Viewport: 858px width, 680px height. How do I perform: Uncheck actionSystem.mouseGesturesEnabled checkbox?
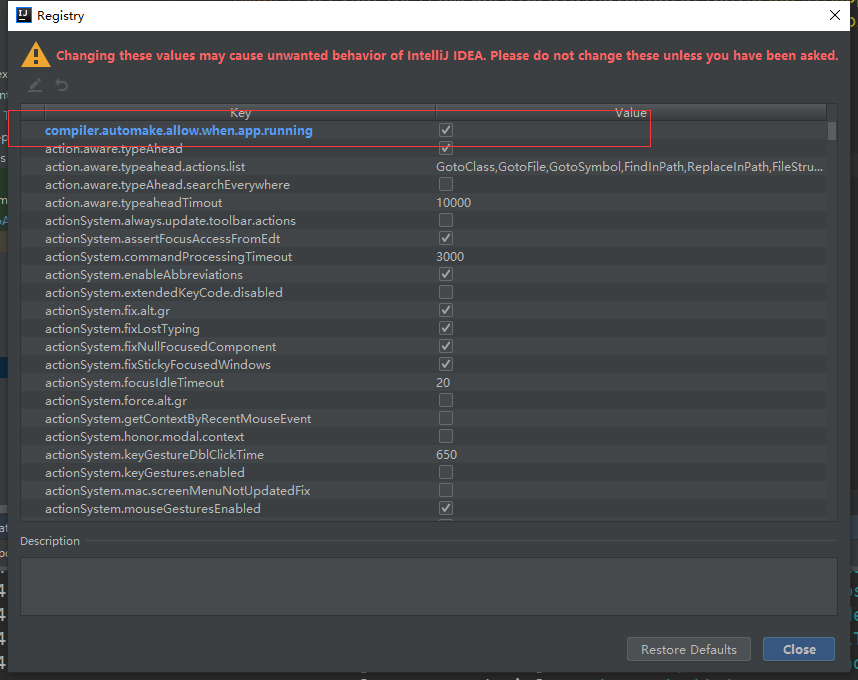coord(446,509)
